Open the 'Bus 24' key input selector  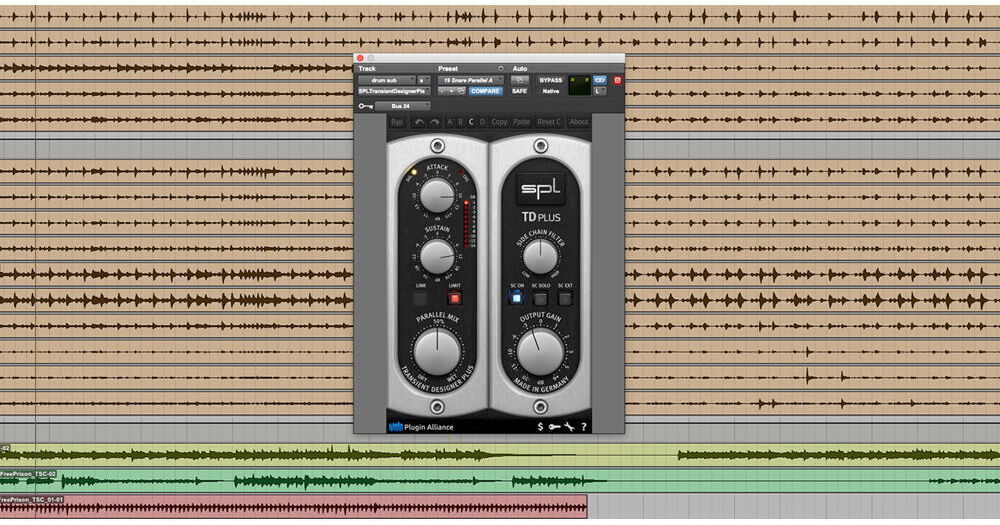coord(403,106)
